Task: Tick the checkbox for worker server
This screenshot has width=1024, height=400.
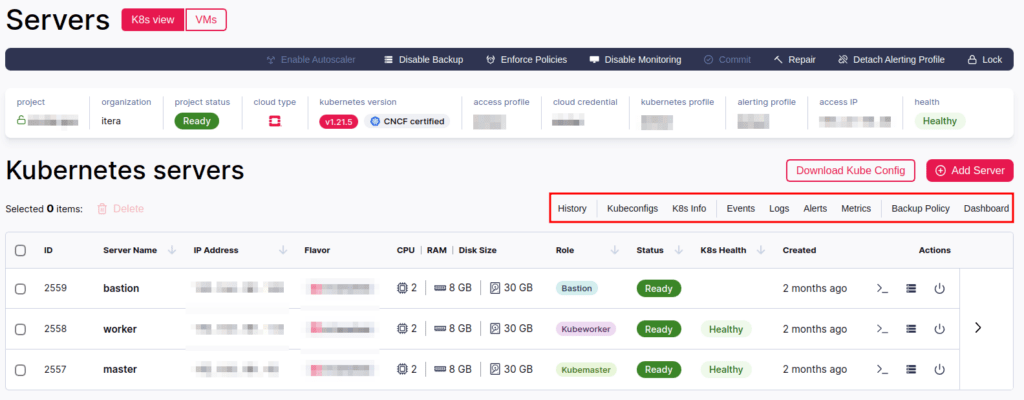Action: (x=21, y=328)
